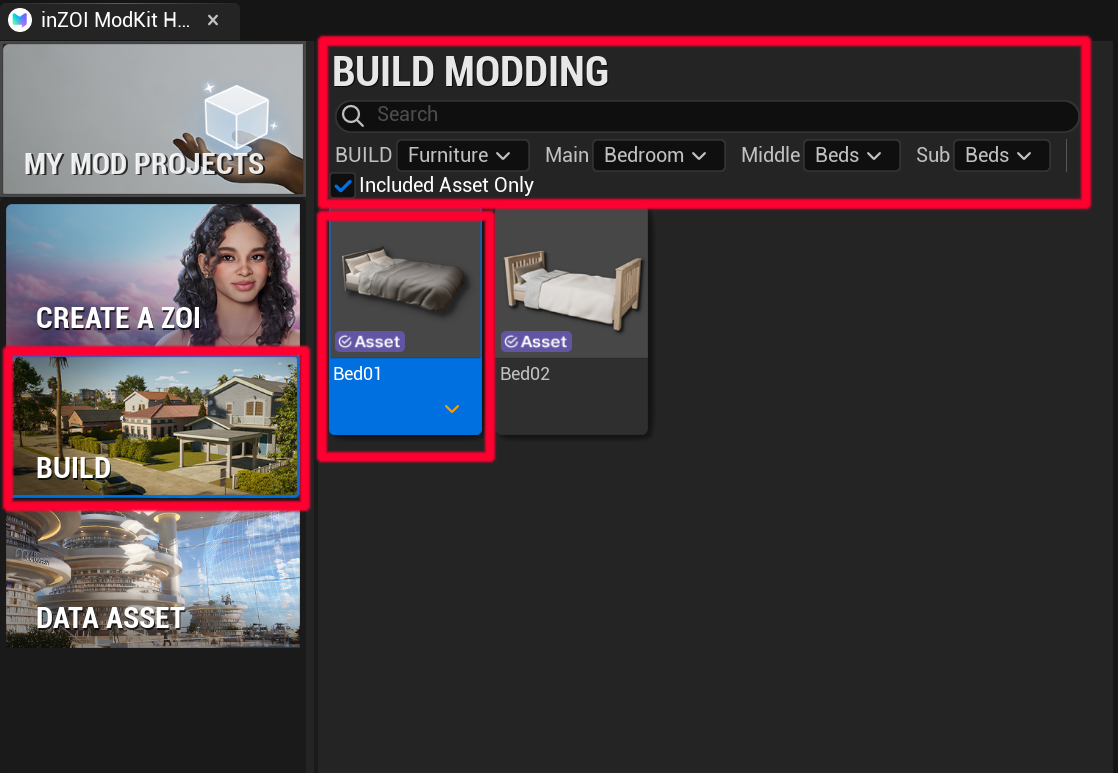
Task: Open the Middle Beds dropdown
Action: tap(851, 155)
